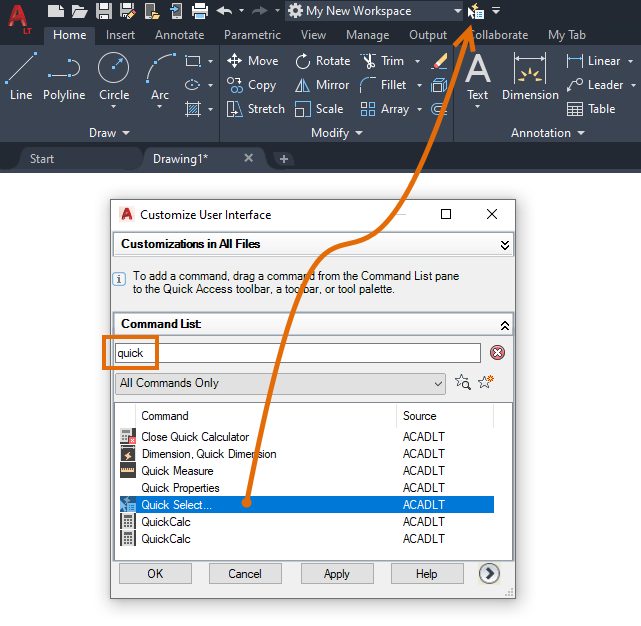Click the New drawing icon in Quick Access toolbar
The width and height of the screenshot is (641, 626).
[56, 11]
